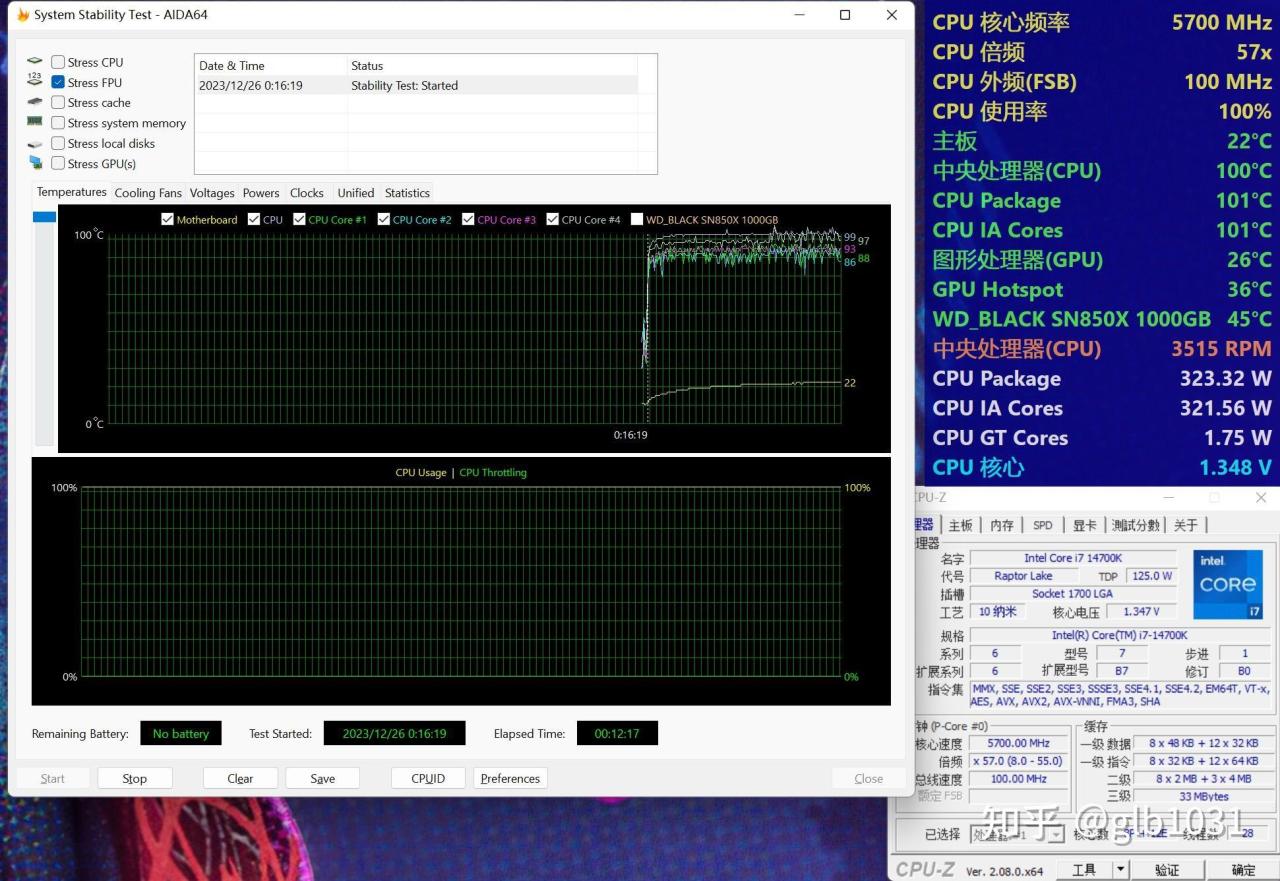Open the 工具 dropdown arrow in CPU-Z
Image resolution: width=1280 pixels, height=881 pixels.
tap(1121, 869)
